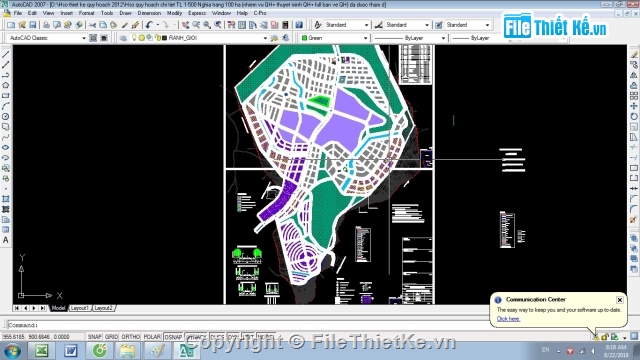Click the green color swatch in properties toolbar
This screenshot has height=360, width=640.
(x=304, y=38)
